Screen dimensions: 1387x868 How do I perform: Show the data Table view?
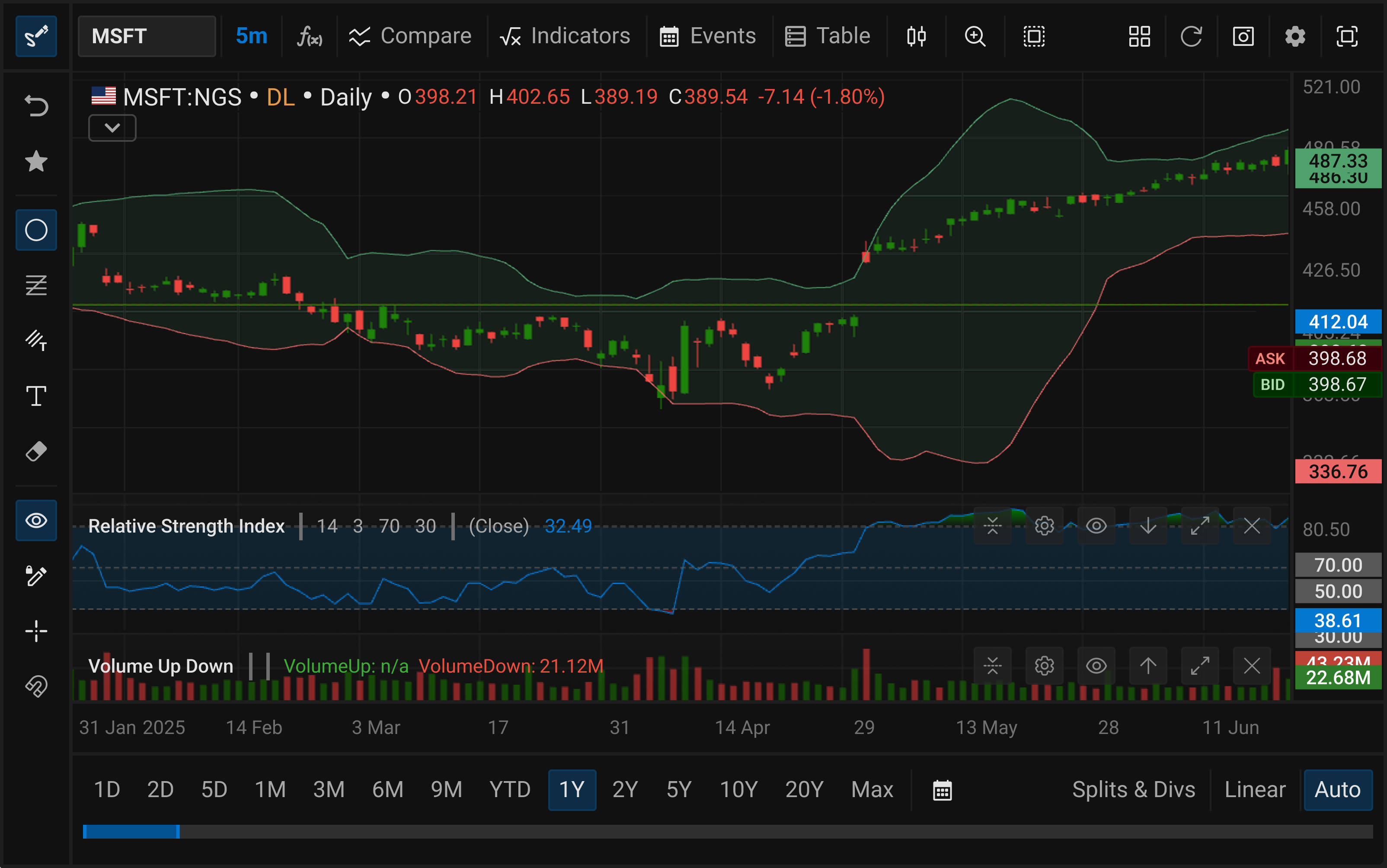pos(827,36)
